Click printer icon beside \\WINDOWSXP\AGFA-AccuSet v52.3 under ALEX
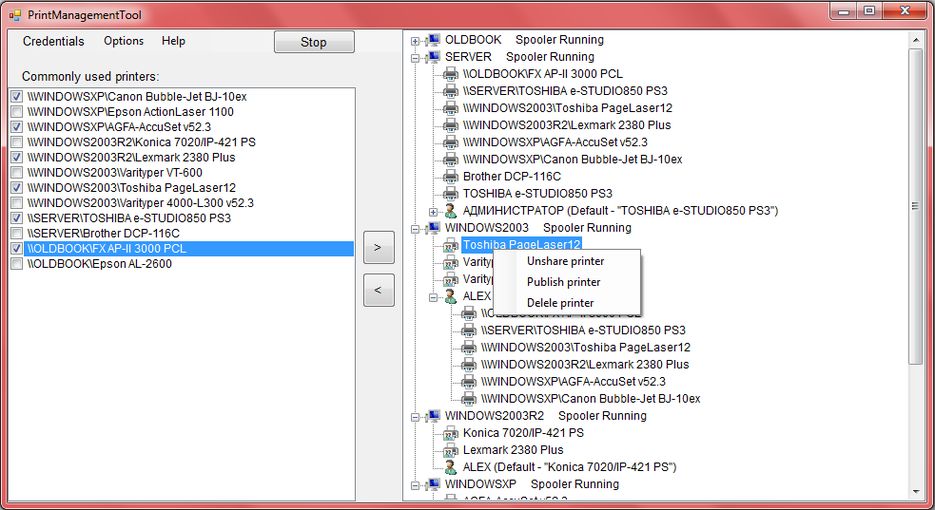 tap(469, 382)
